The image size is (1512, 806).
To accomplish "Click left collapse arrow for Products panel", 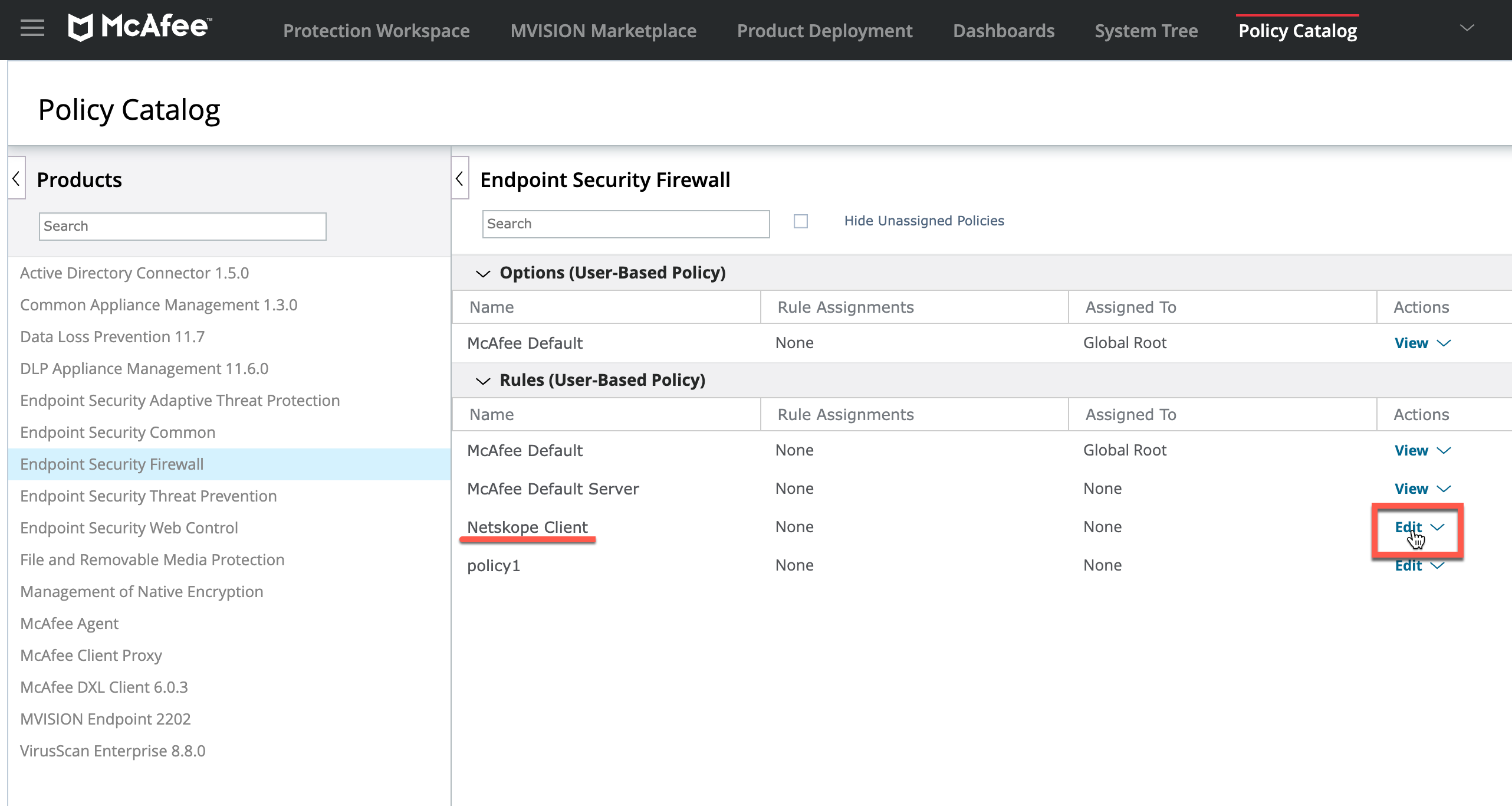I will [16, 180].
